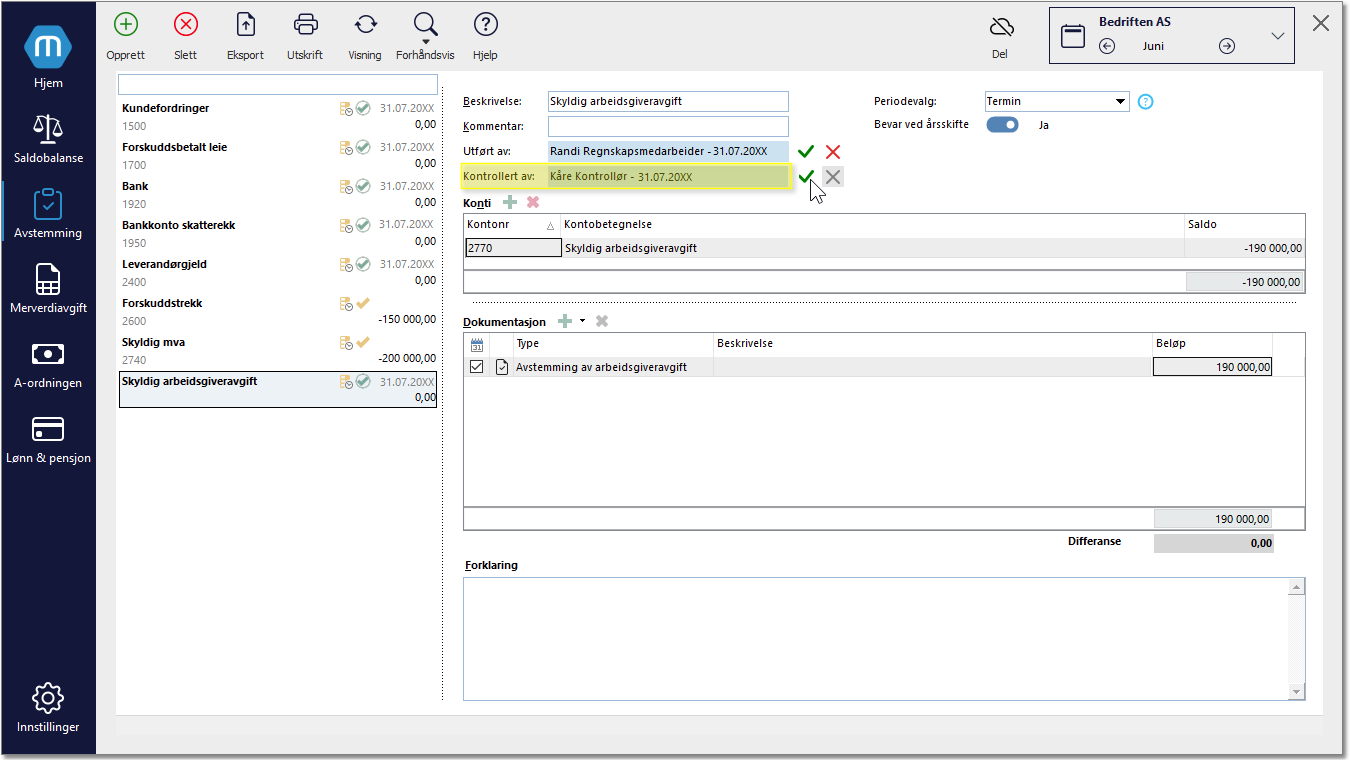Click the 190 000,00 Beløp cell
The image size is (1350, 762).
click(1212, 367)
